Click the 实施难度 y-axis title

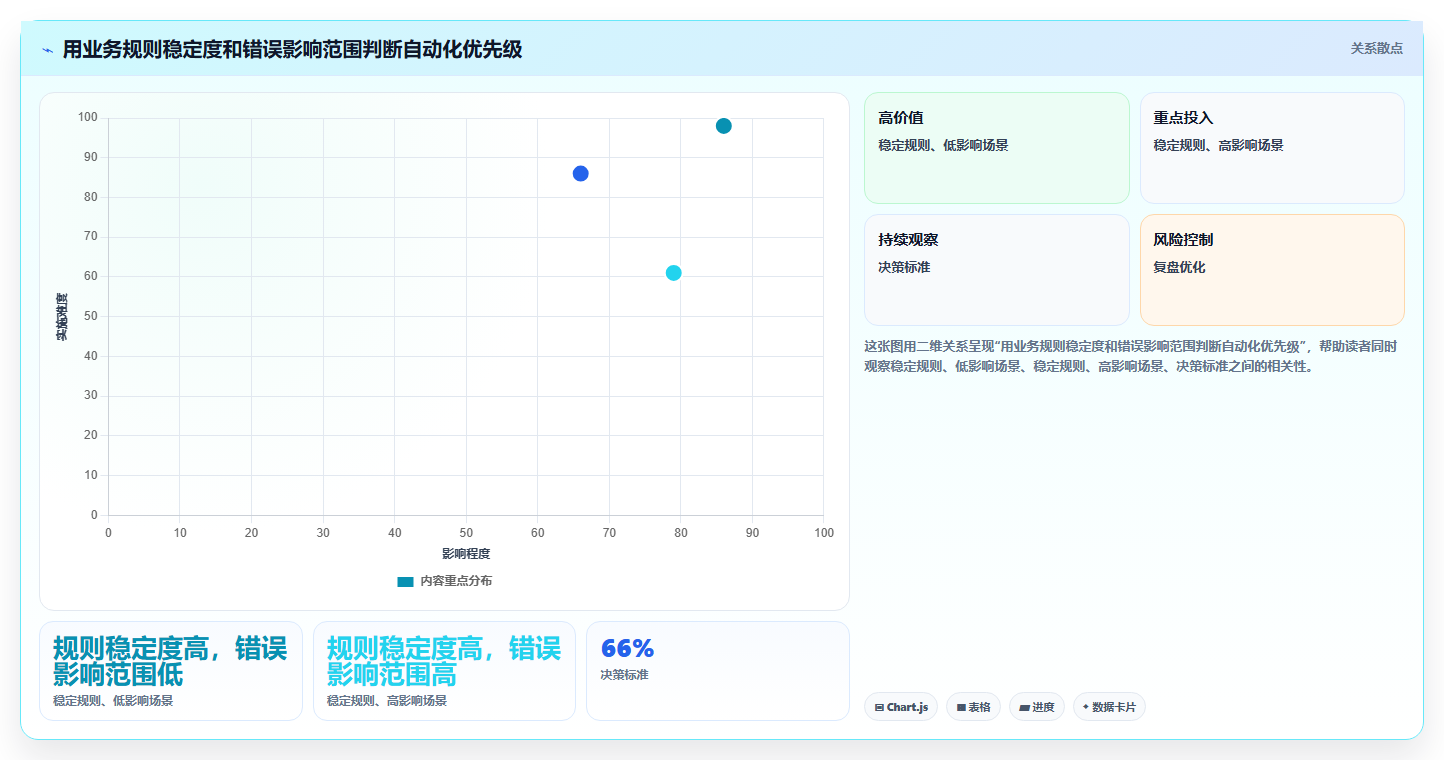(61, 317)
